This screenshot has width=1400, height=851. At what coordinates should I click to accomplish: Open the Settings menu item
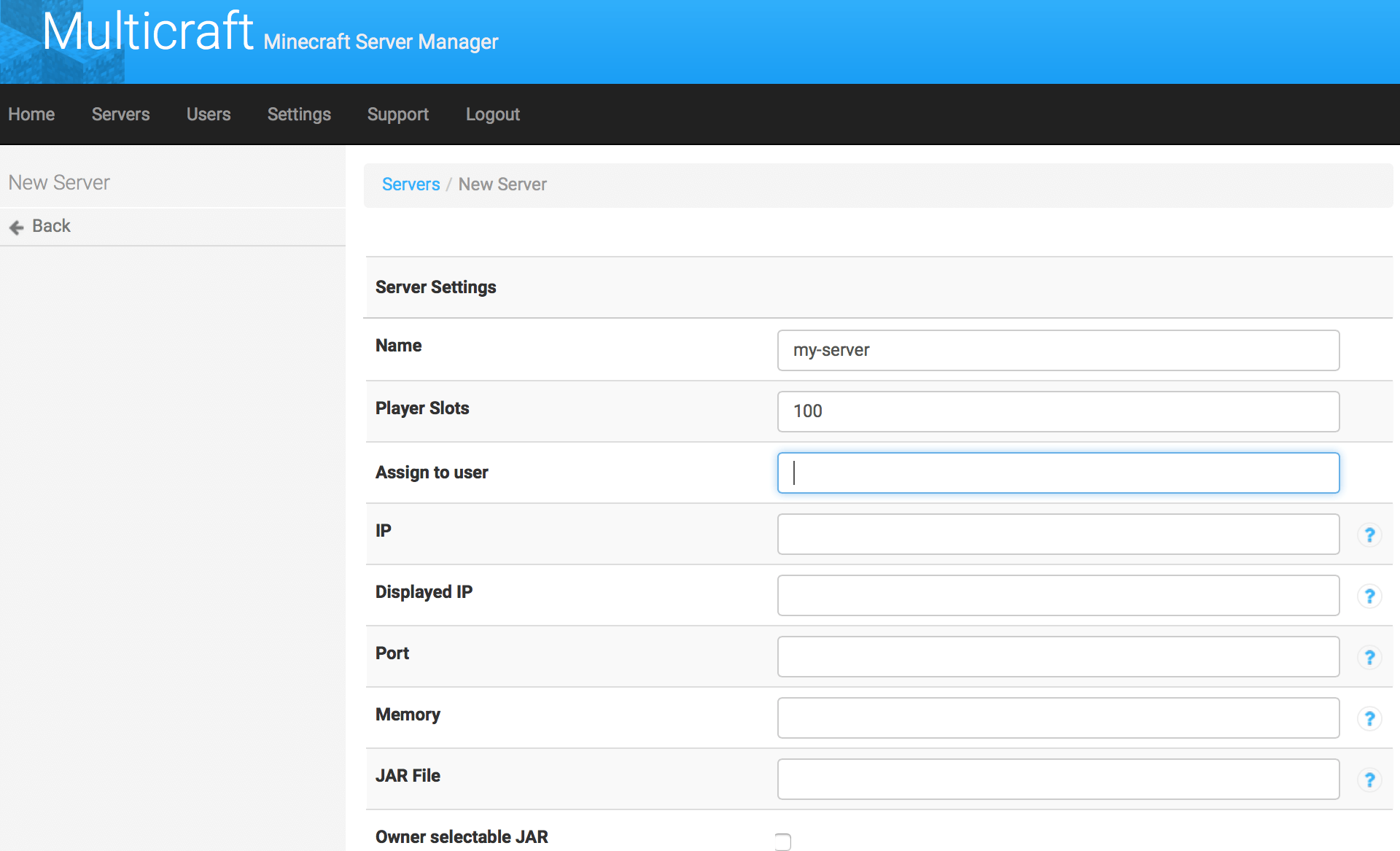(299, 114)
